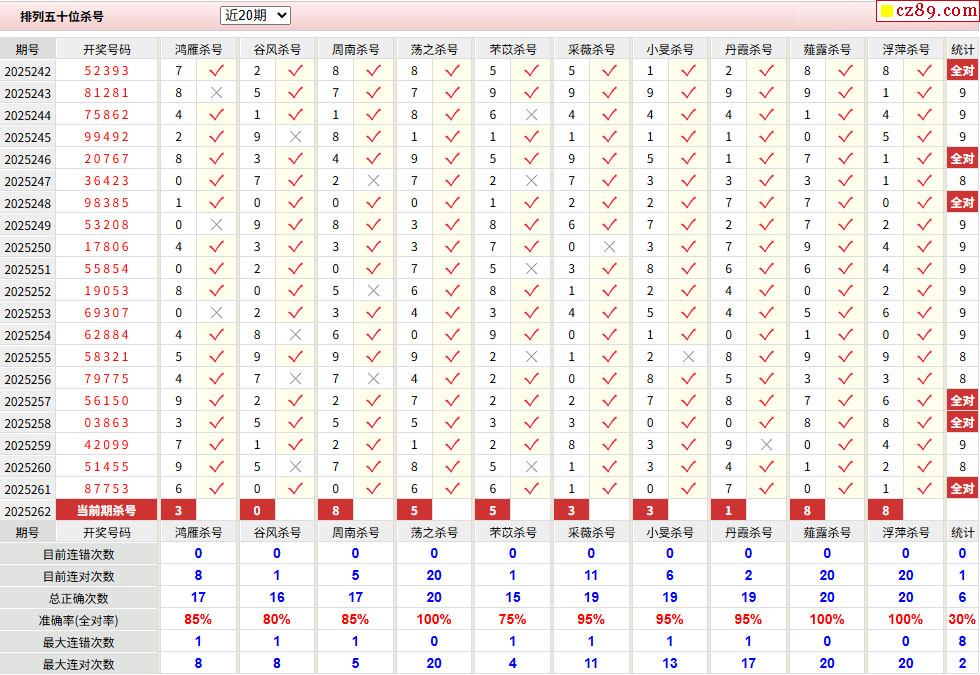Click the X mark in row 2025256 under 谷风杀号

click(295, 379)
